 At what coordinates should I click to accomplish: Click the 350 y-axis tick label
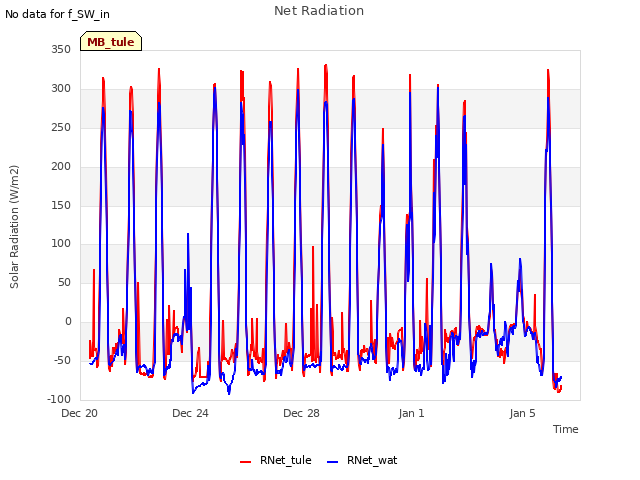61,50
